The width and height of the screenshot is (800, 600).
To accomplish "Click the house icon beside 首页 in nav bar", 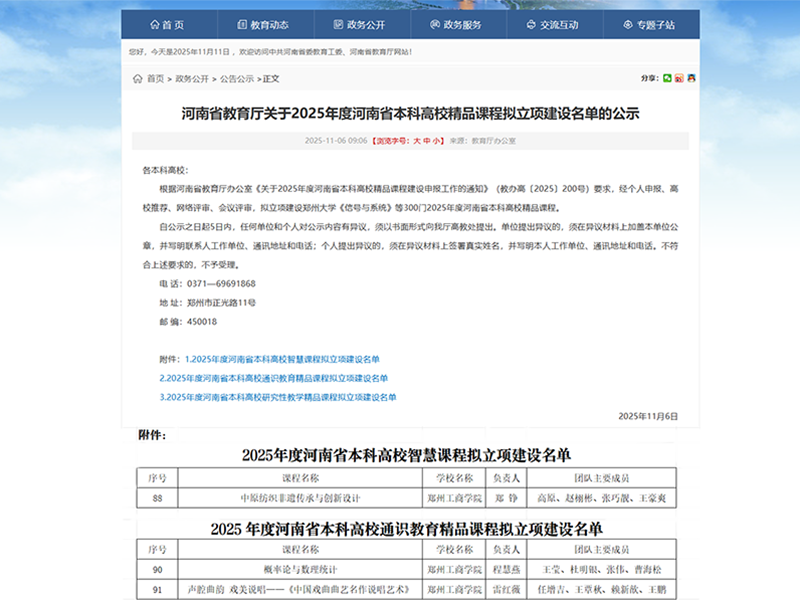I will (x=153, y=24).
